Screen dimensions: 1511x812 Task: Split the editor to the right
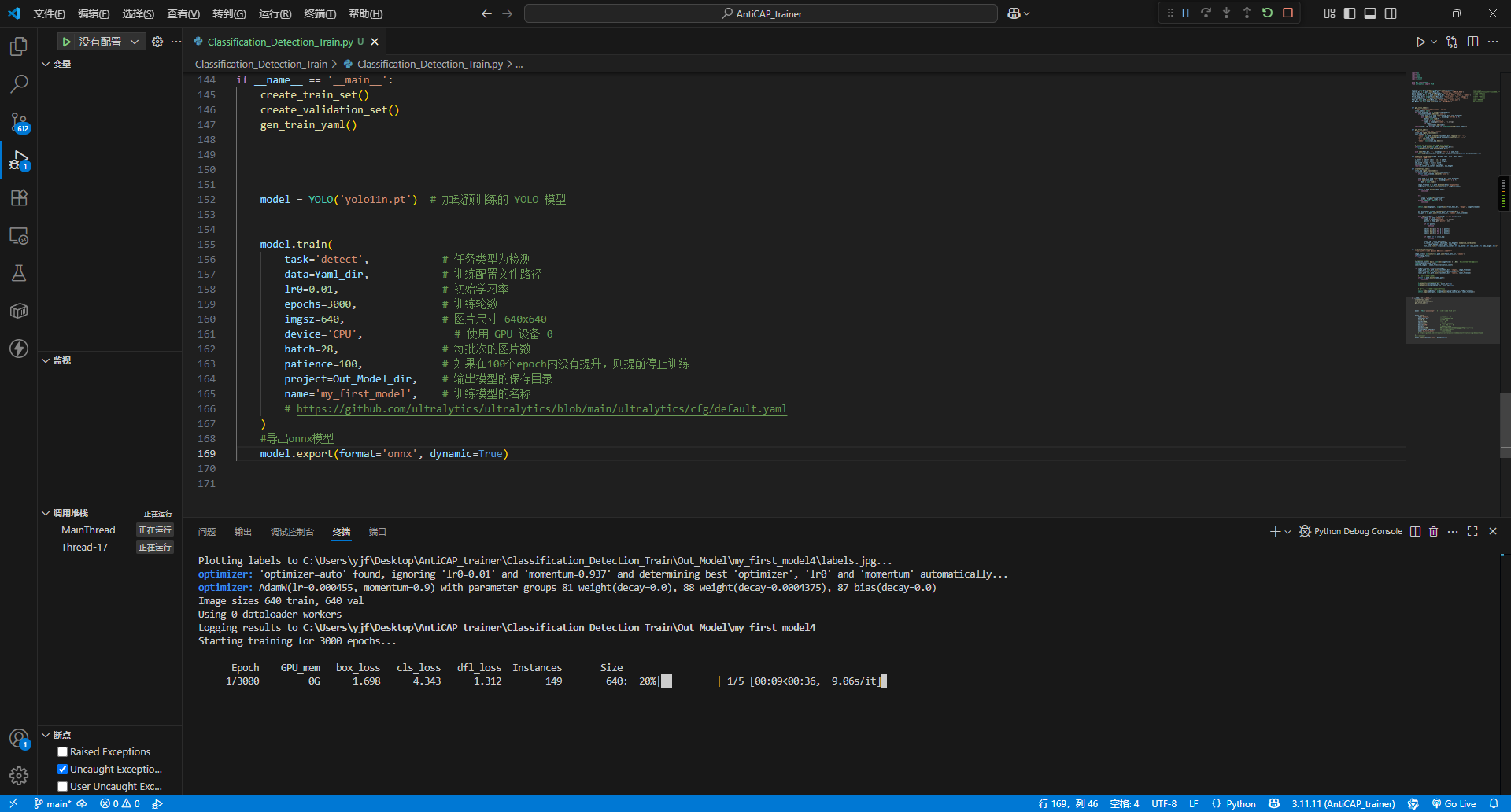point(1472,42)
